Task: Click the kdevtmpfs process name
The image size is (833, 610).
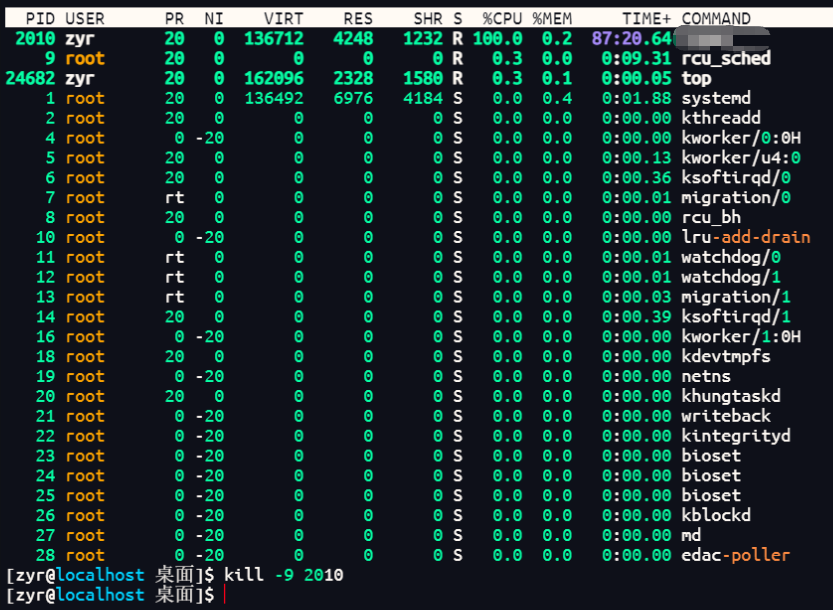Action: [x=726, y=357]
